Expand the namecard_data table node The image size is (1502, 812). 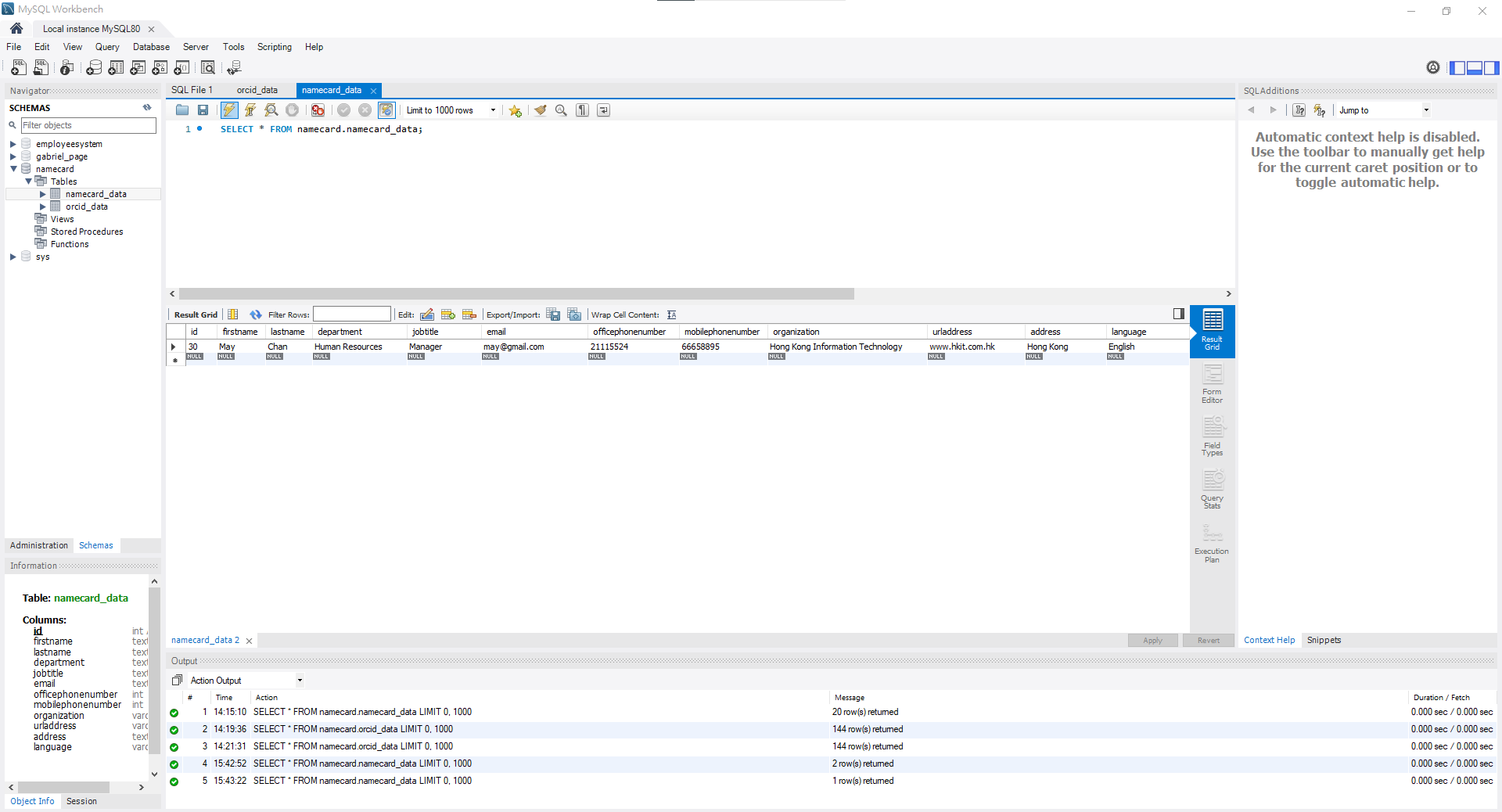(x=43, y=194)
